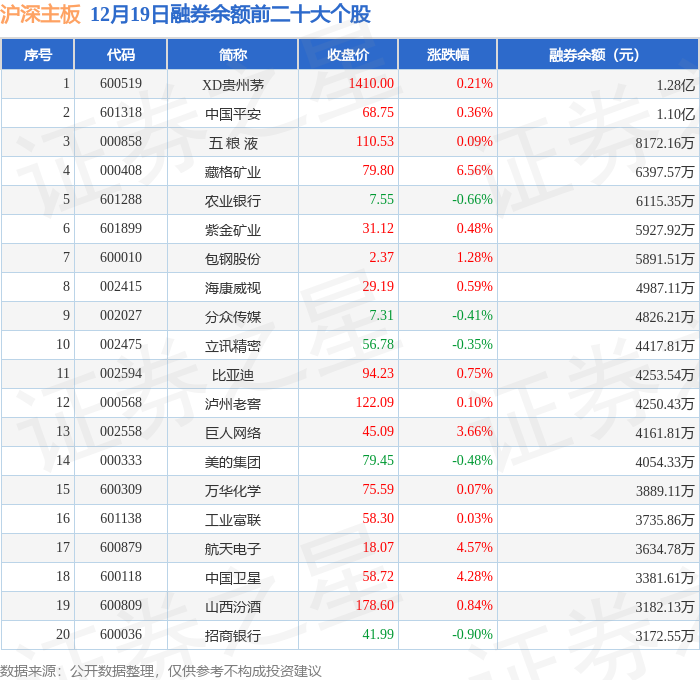Select stock code 002594

point(121,374)
